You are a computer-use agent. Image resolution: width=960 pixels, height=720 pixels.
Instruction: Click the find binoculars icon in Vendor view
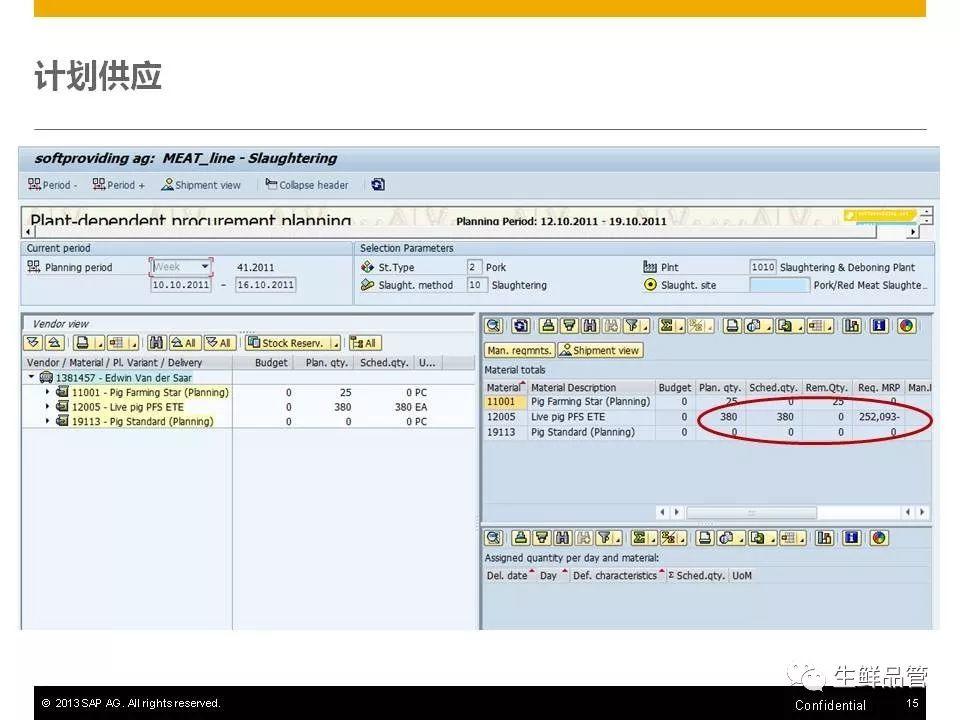coord(156,343)
